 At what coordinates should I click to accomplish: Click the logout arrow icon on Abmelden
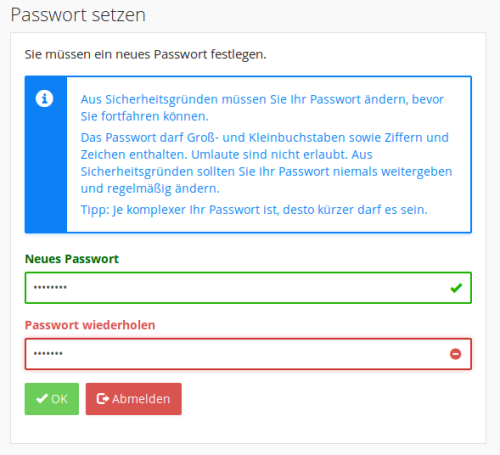(103, 399)
